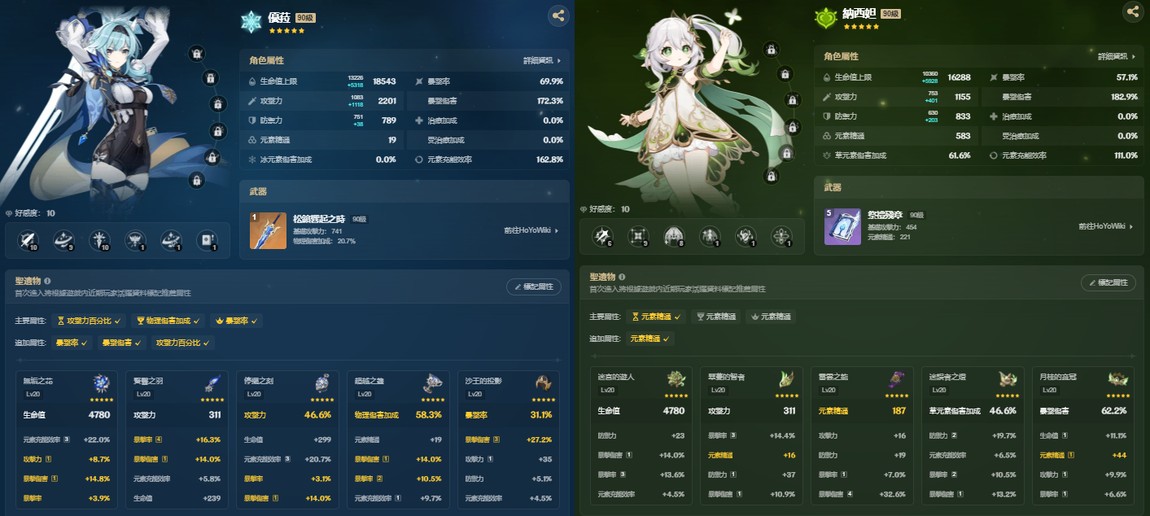1150x516 pixels.
Task: Open Nahida's third talent icon showing level 8
Action: (674, 235)
